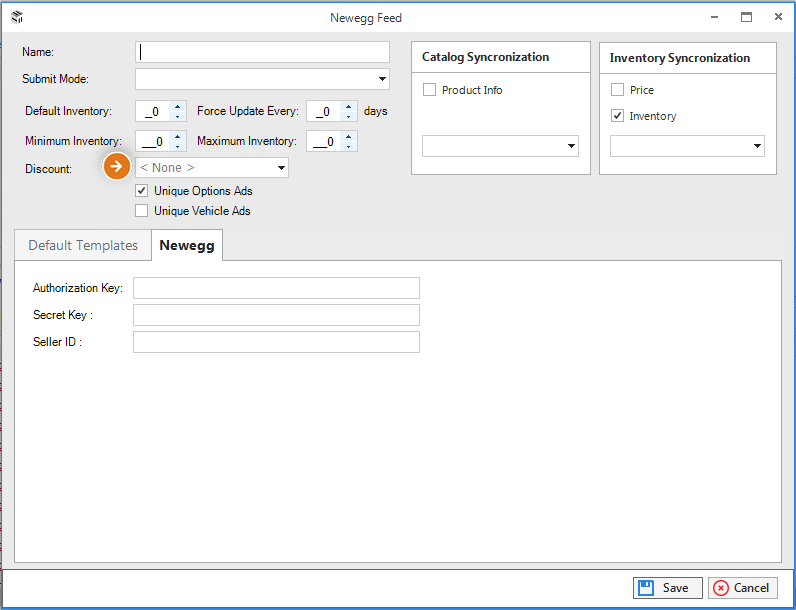Image resolution: width=796 pixels, height=610 pixels.
Task: Increase Force Update Every days value
Action: (348, 106)
